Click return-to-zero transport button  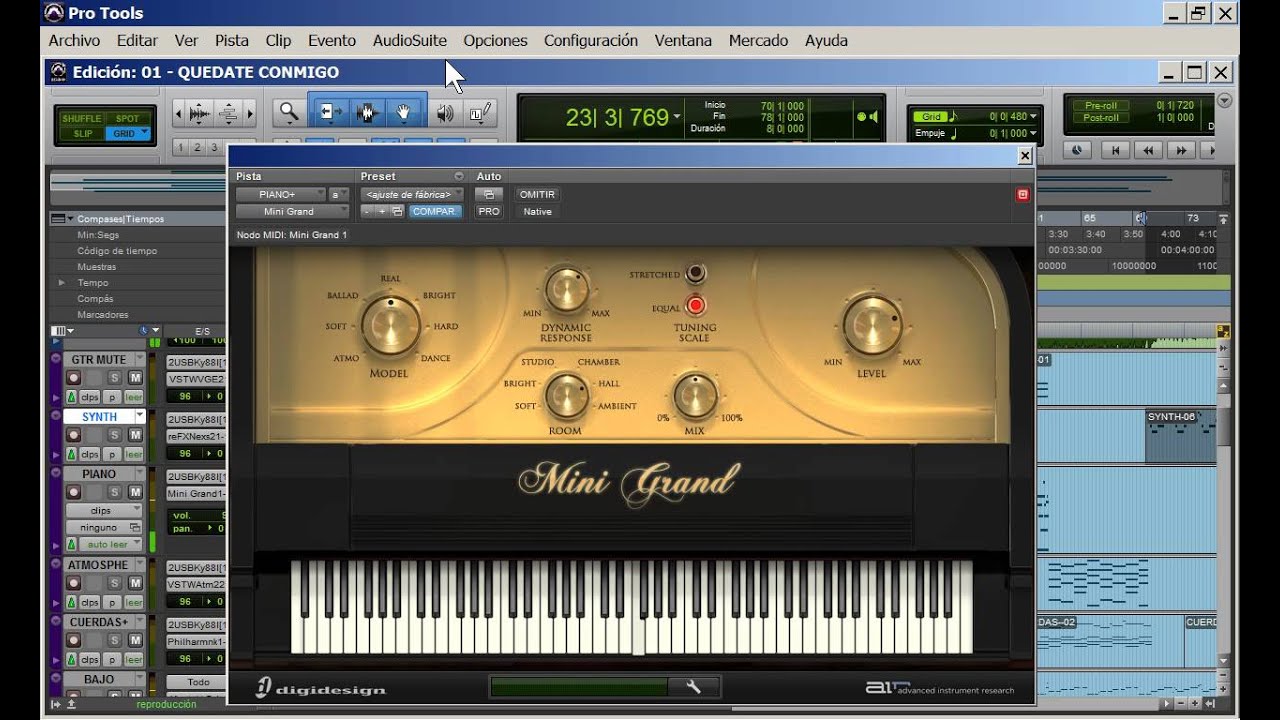pyautogui.click(x=1114, y=150)
